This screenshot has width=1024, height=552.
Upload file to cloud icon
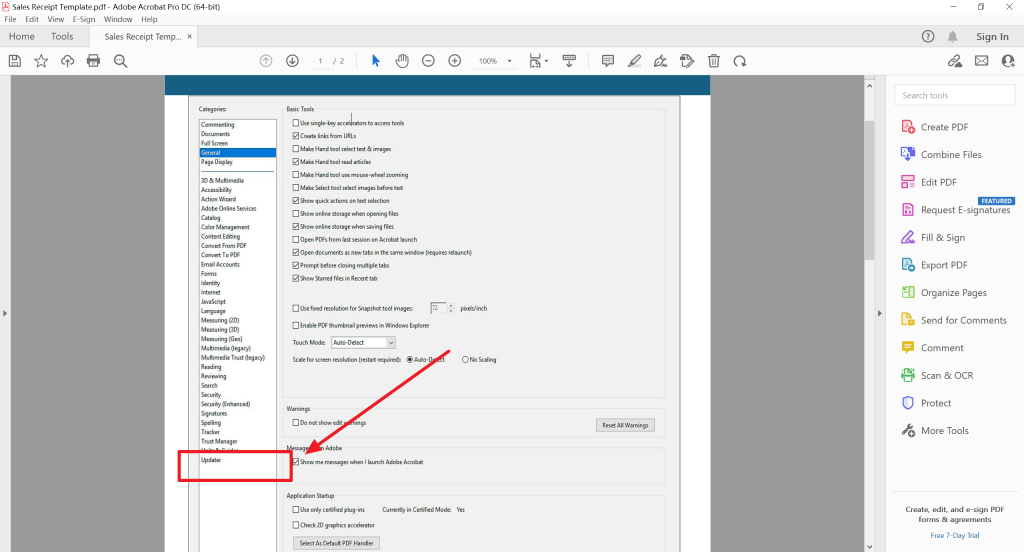click(x=67, y=61)
